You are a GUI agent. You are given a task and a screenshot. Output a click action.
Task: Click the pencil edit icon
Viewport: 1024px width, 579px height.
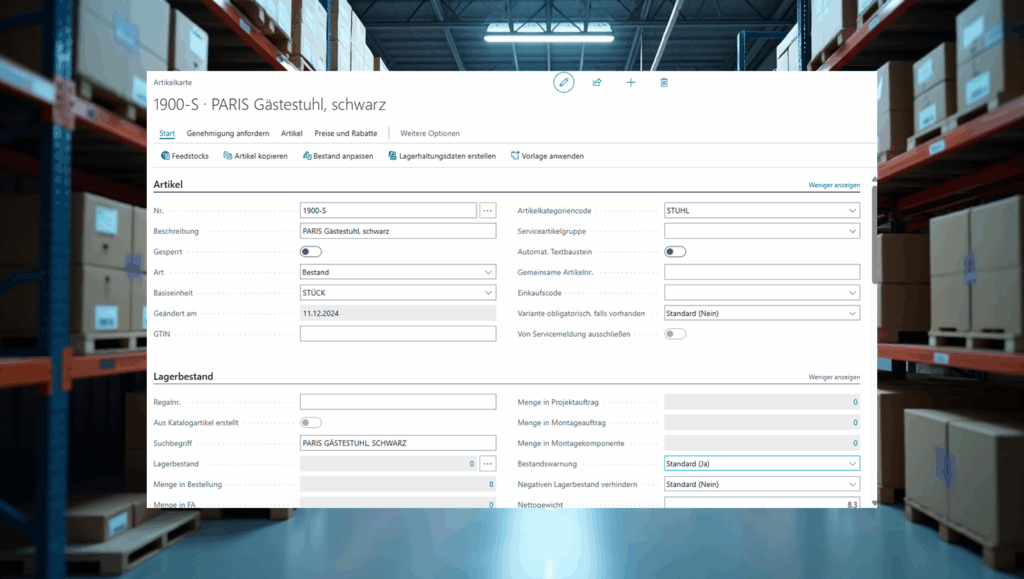564,83
